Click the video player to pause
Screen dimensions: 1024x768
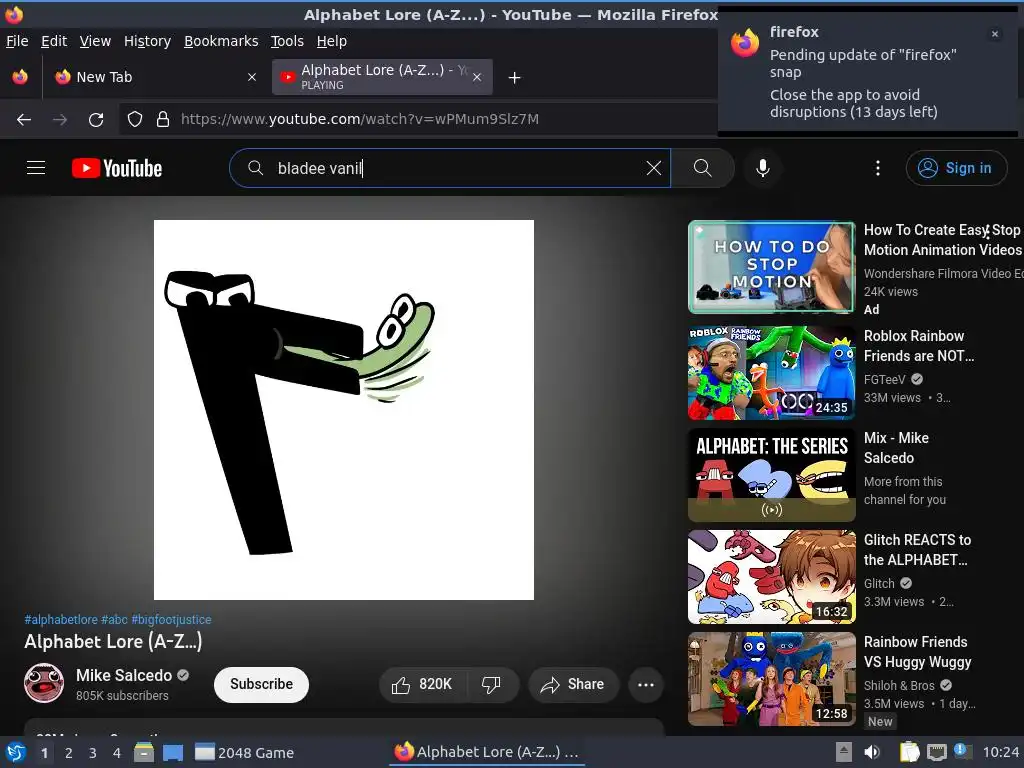(x=344, y=409)
